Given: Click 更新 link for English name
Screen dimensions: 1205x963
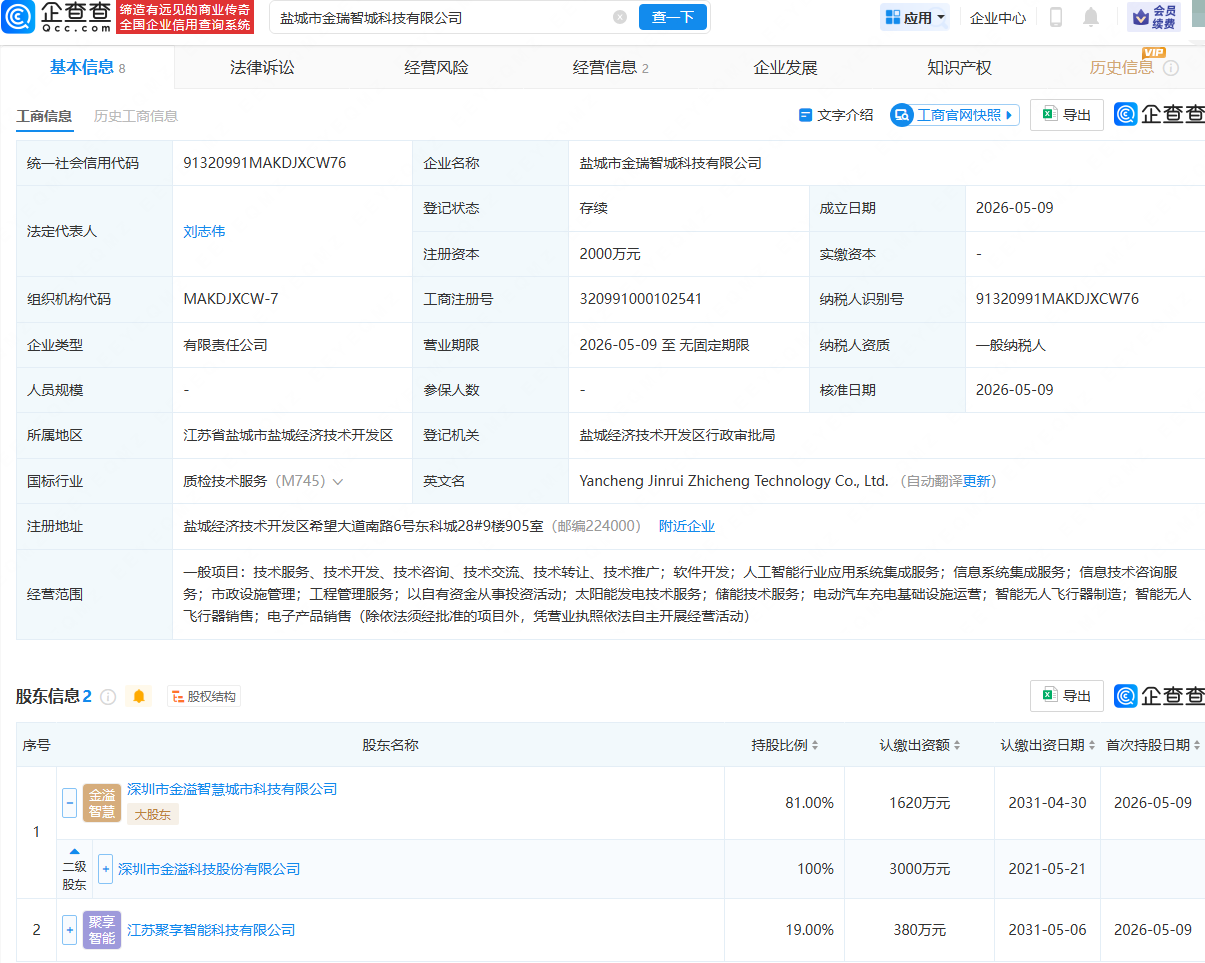Looking at the screenshot, I should click(976, 481).
